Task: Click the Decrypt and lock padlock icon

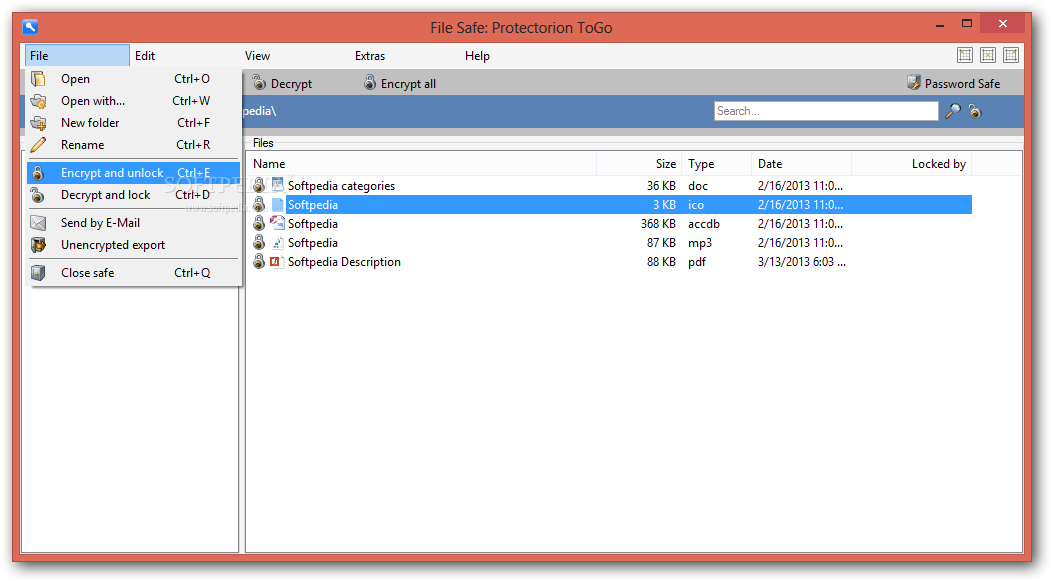Action: (x=38, y=195)
